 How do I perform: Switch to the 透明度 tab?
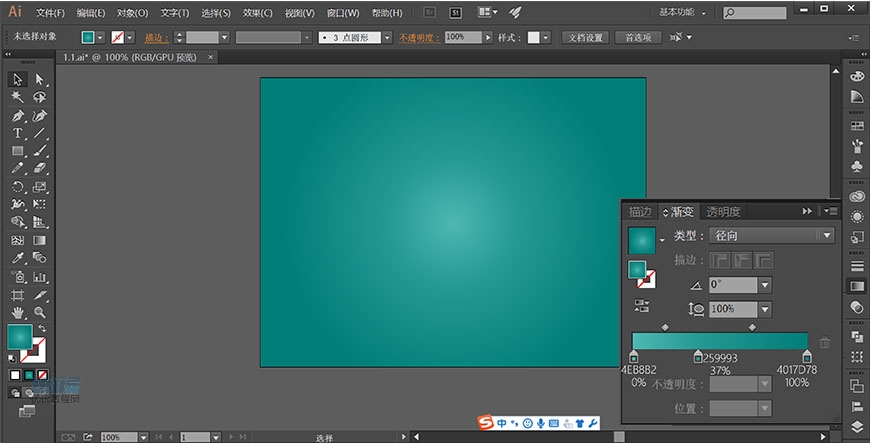(723, 212)
